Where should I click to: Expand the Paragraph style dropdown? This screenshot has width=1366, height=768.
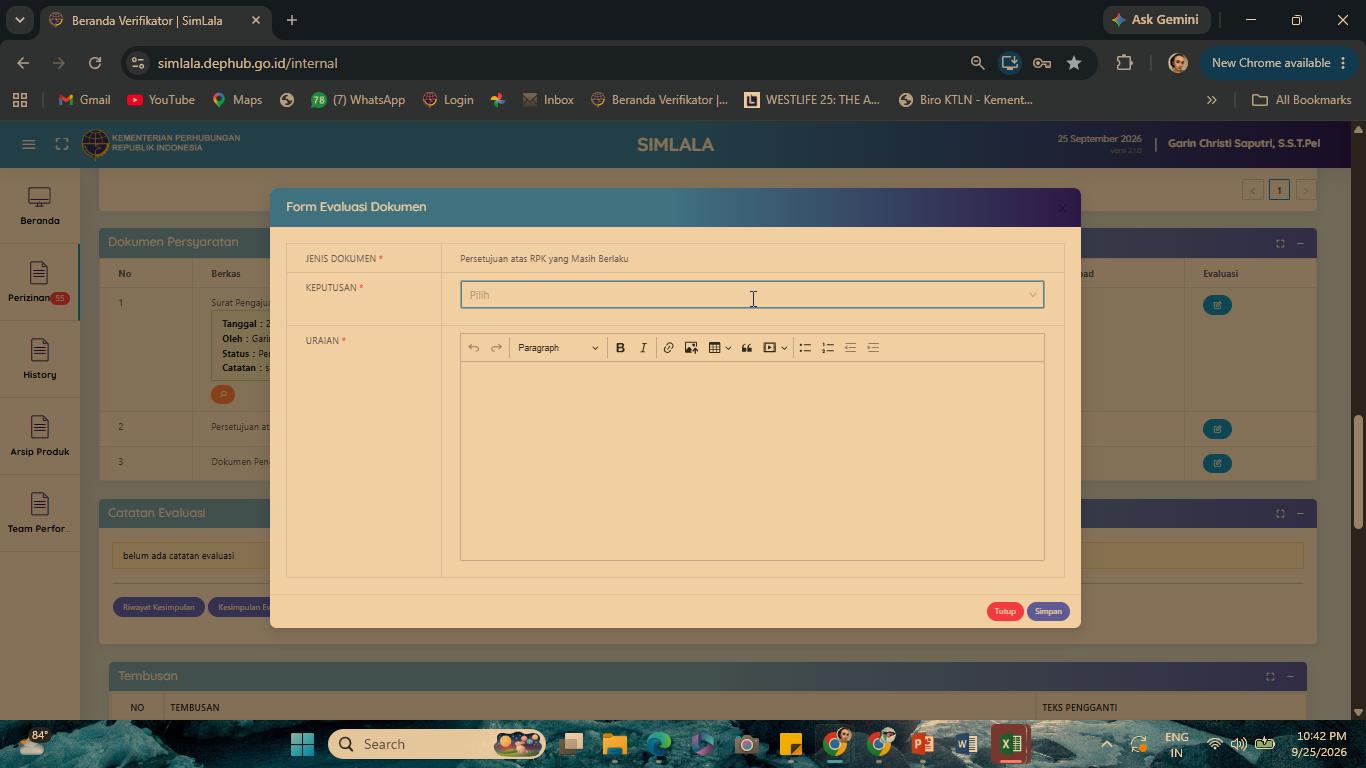click(558, 348)
